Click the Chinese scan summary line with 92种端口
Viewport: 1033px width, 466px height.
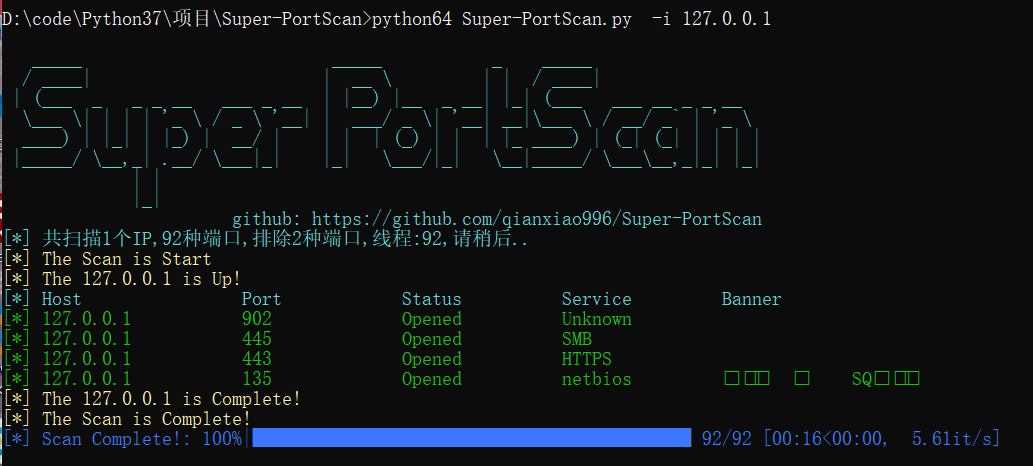point(285,239)
